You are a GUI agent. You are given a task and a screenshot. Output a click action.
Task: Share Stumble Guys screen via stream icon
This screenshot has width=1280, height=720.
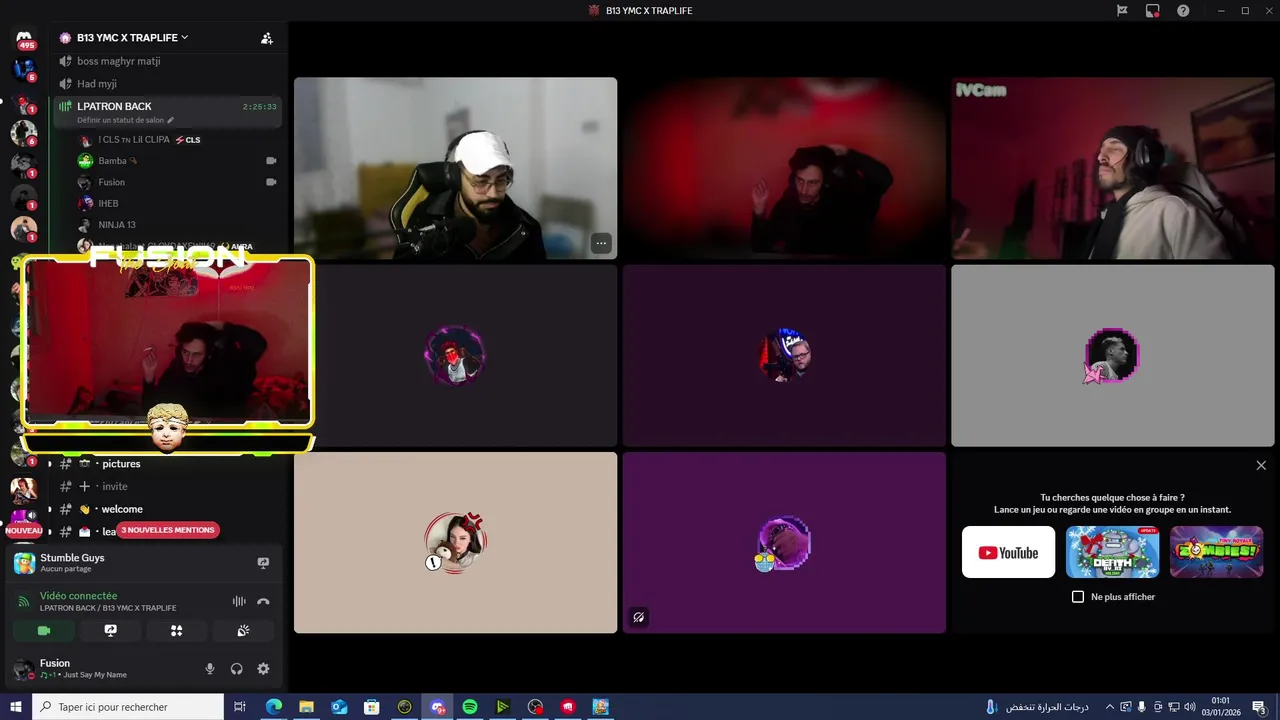[263, 563]
